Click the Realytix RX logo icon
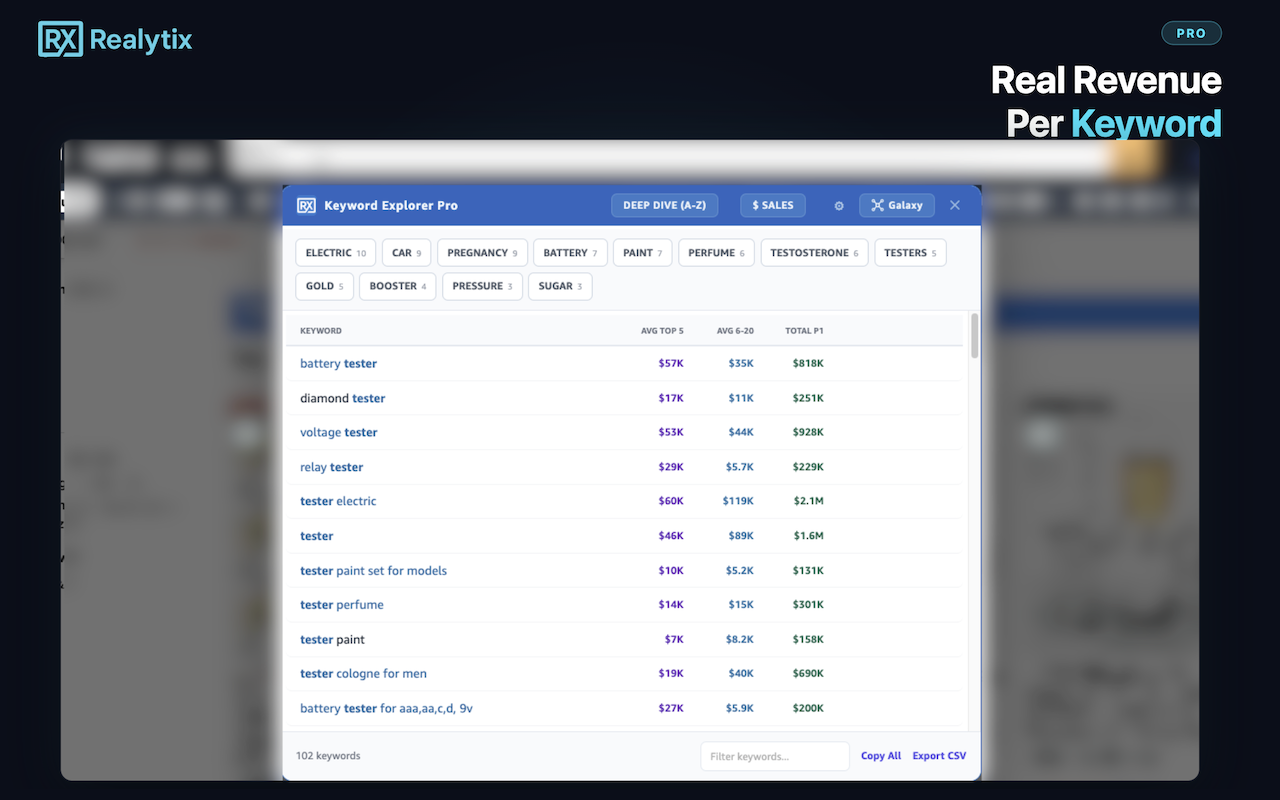The height and width of the screenshot is (800, 1280). pos(60,39)
